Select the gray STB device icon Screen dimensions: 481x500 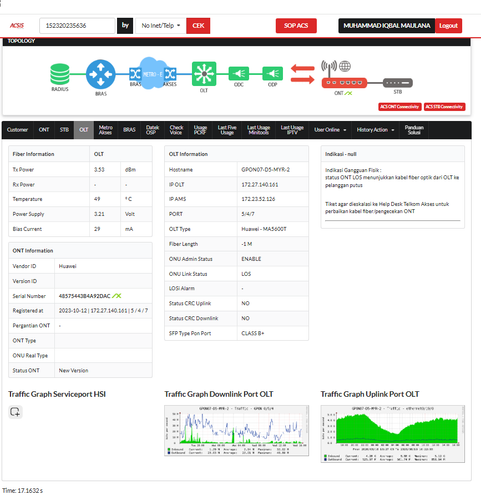pos(398,83)
